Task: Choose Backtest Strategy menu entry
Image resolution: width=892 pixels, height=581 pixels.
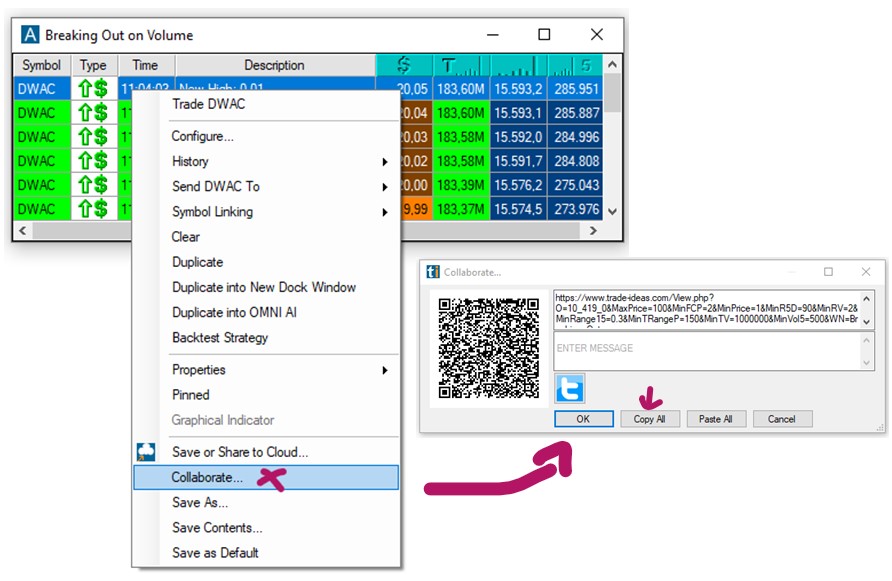Action: click(x=220, y=338)
